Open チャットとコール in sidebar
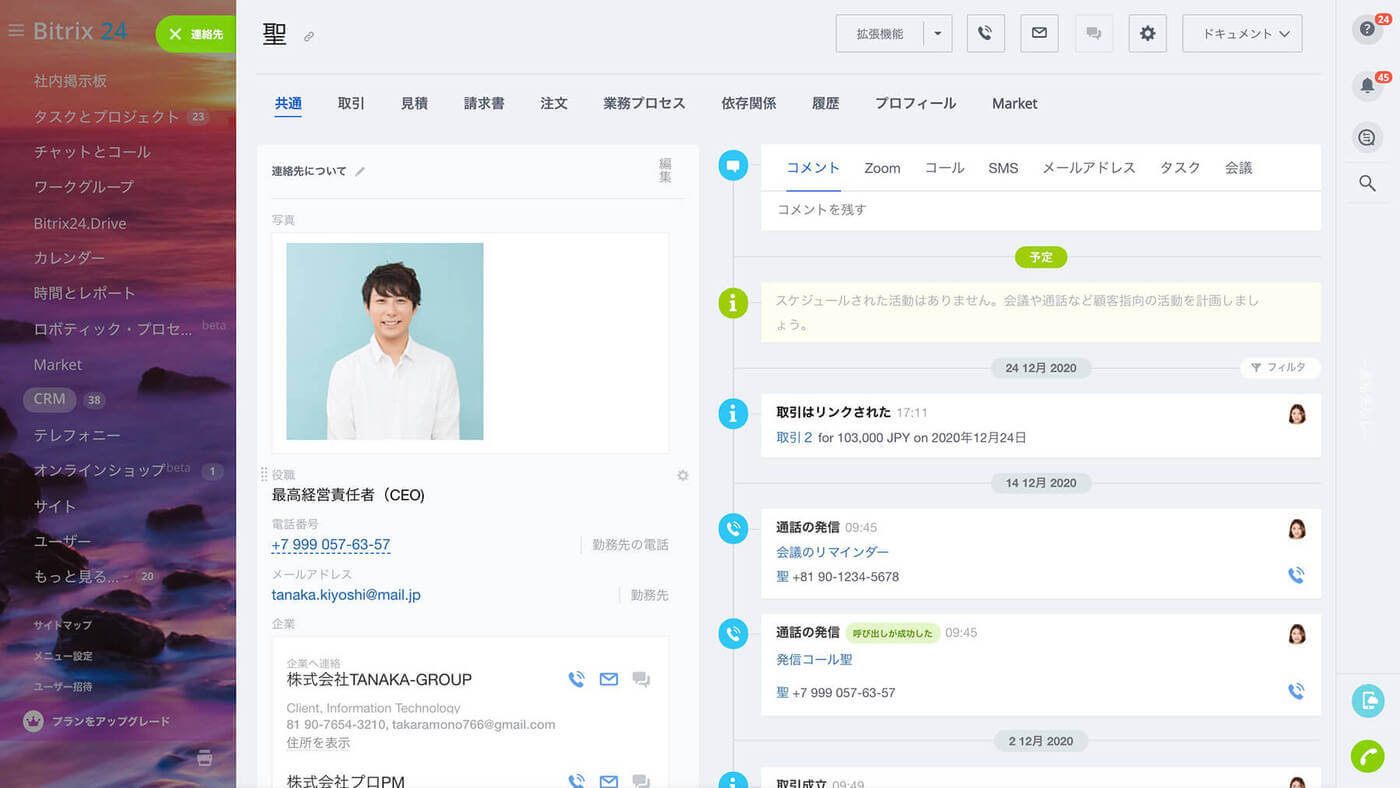Image resolution: width=1400 pixels, height=788 pixels. pos(92,152)
